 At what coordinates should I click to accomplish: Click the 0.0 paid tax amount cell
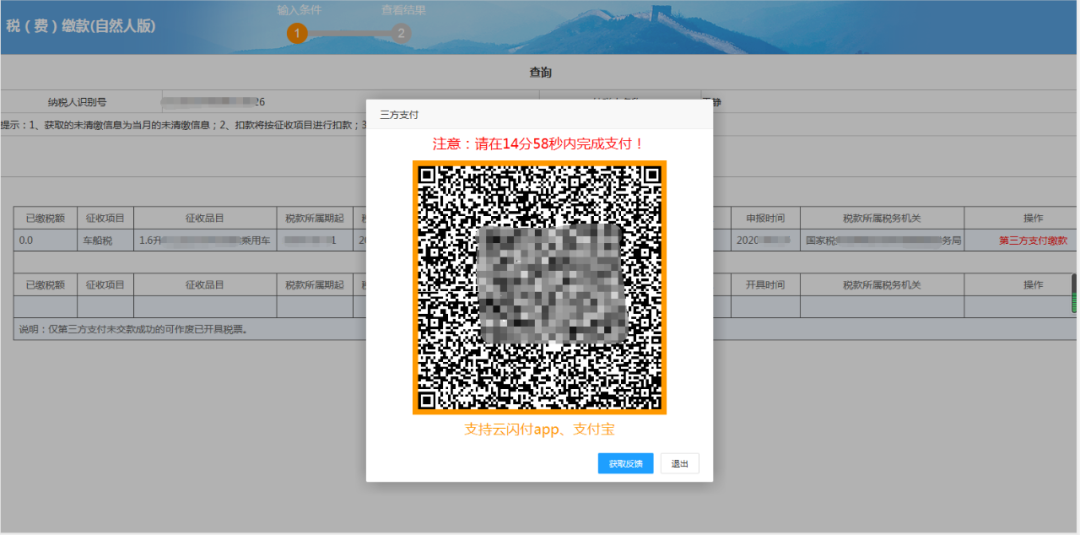[45, 240]
